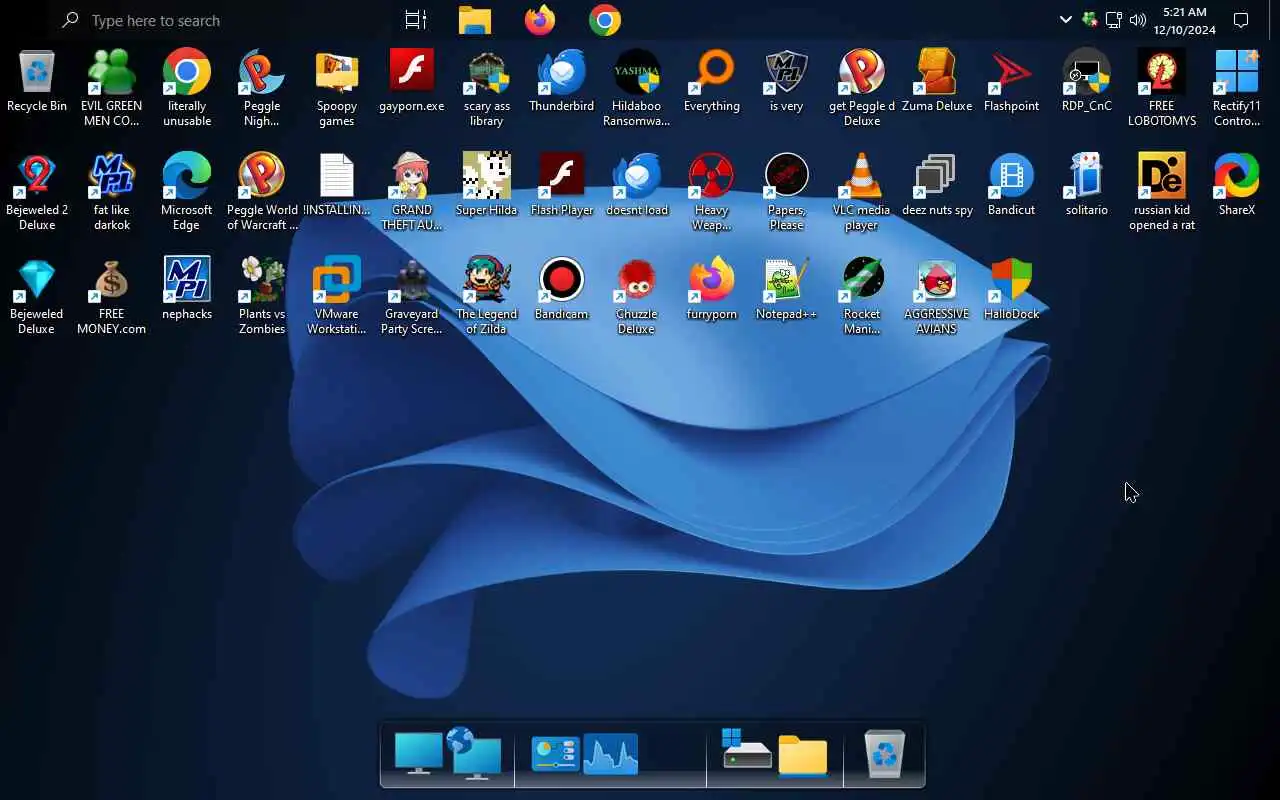1280x800 pixels.
Task: Open the VMware Workstati... shortcut
Action: [337, 296]
